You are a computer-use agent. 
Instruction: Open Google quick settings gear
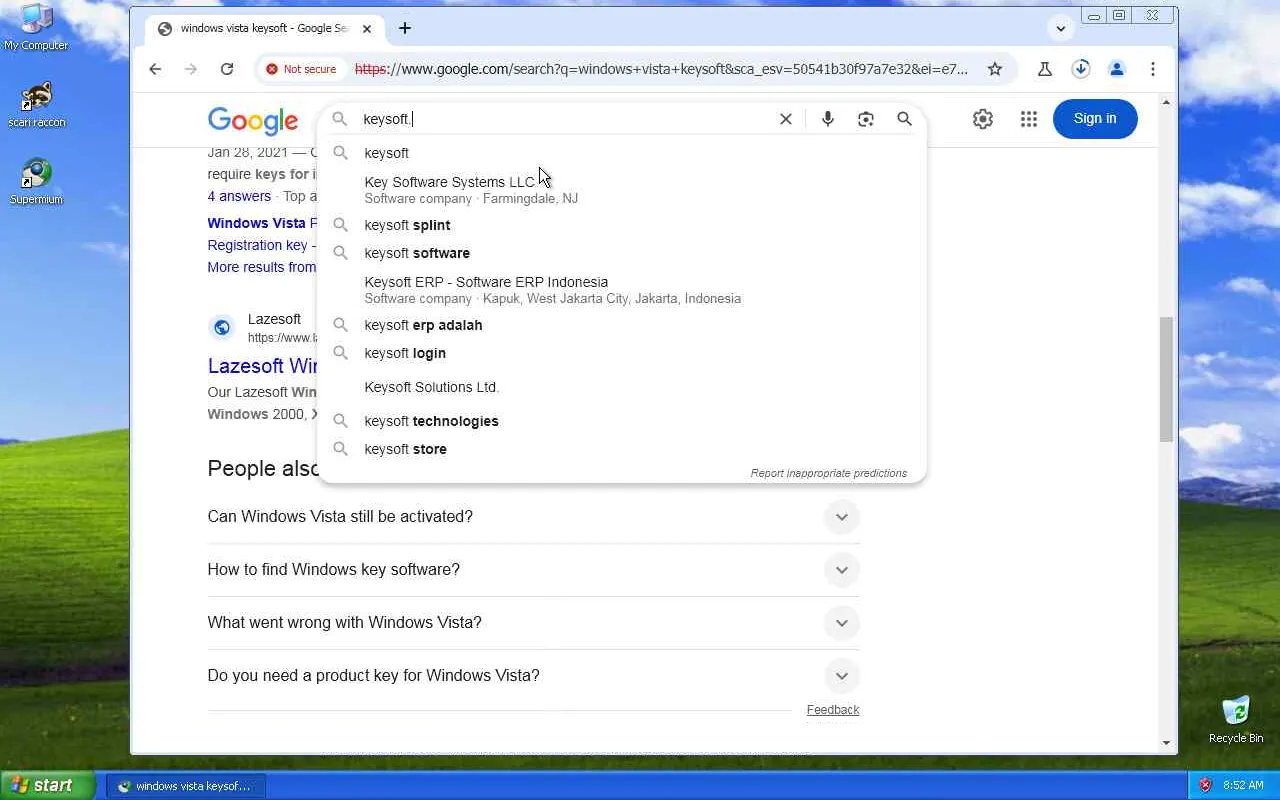(x=983, y=119)
